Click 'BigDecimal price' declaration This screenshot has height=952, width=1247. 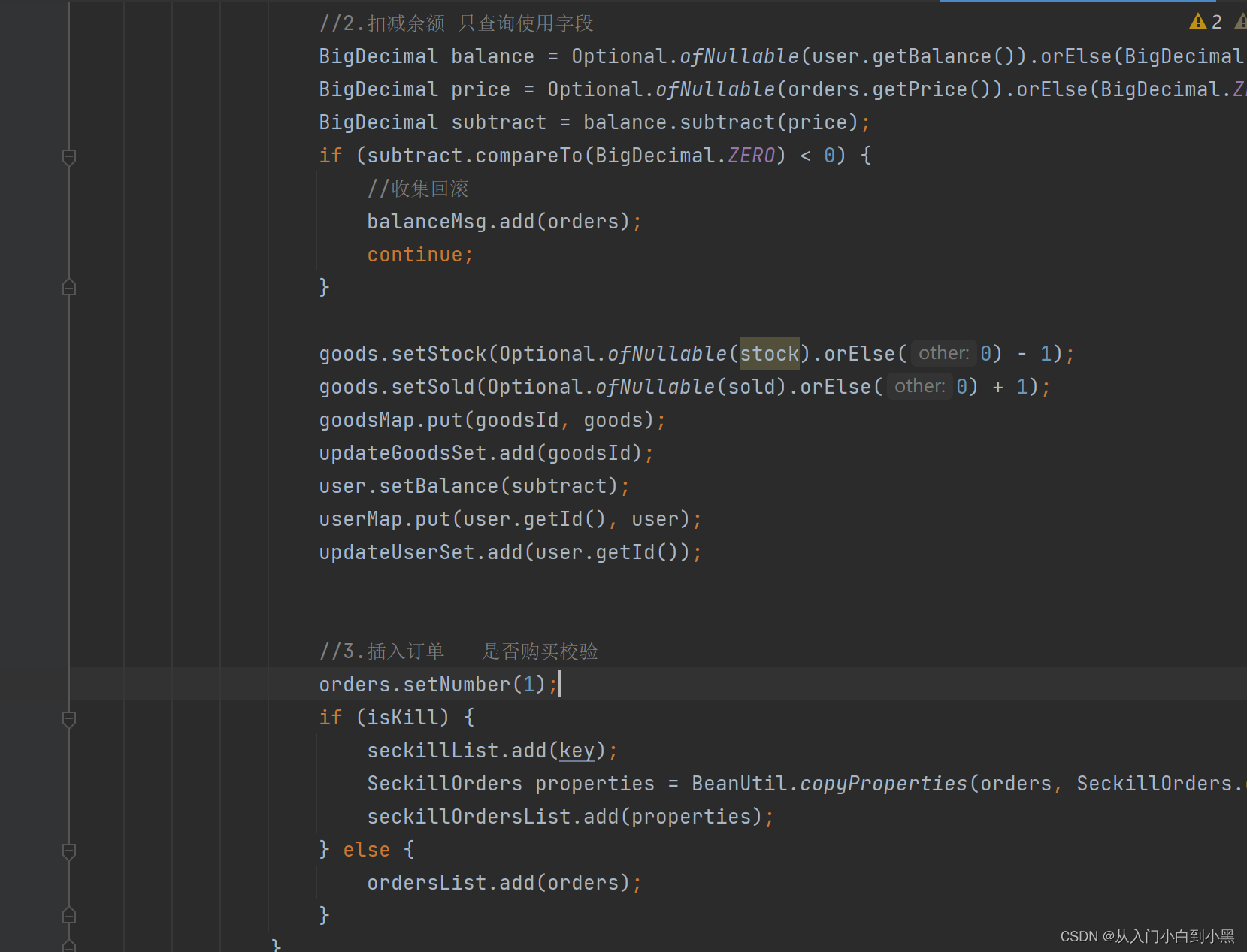tap(414, 89)
